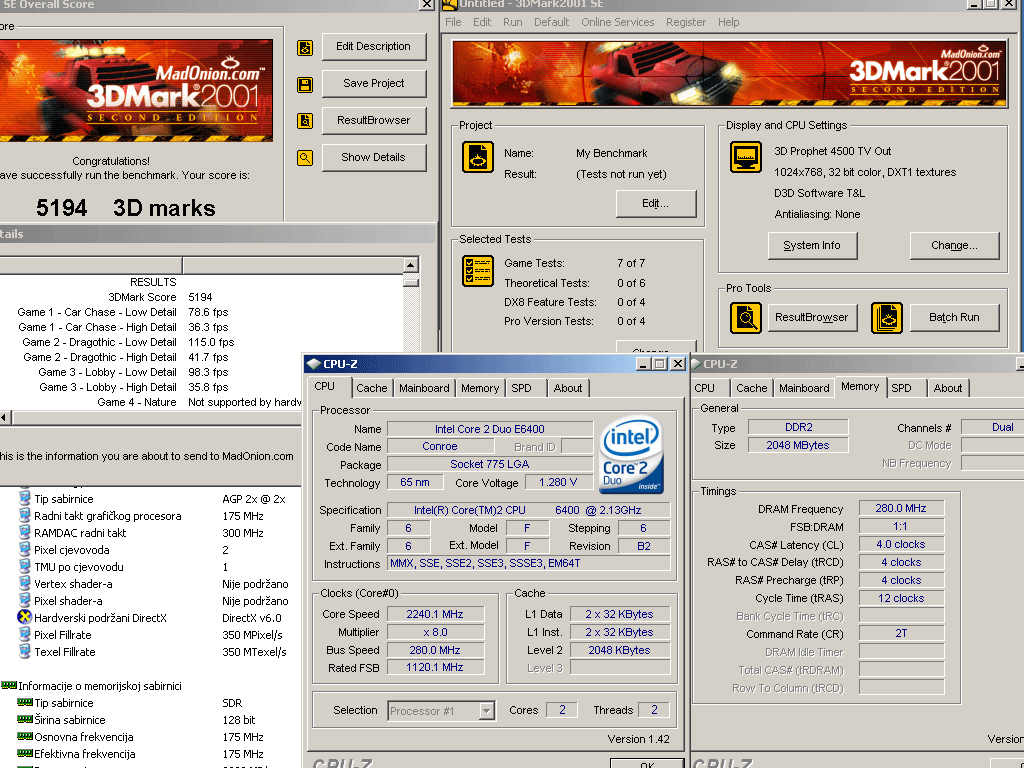Screen dimensions: 1024x768
Task: Switch to Mainboard tab in front CPU-Z
Action: click(424, 388)
